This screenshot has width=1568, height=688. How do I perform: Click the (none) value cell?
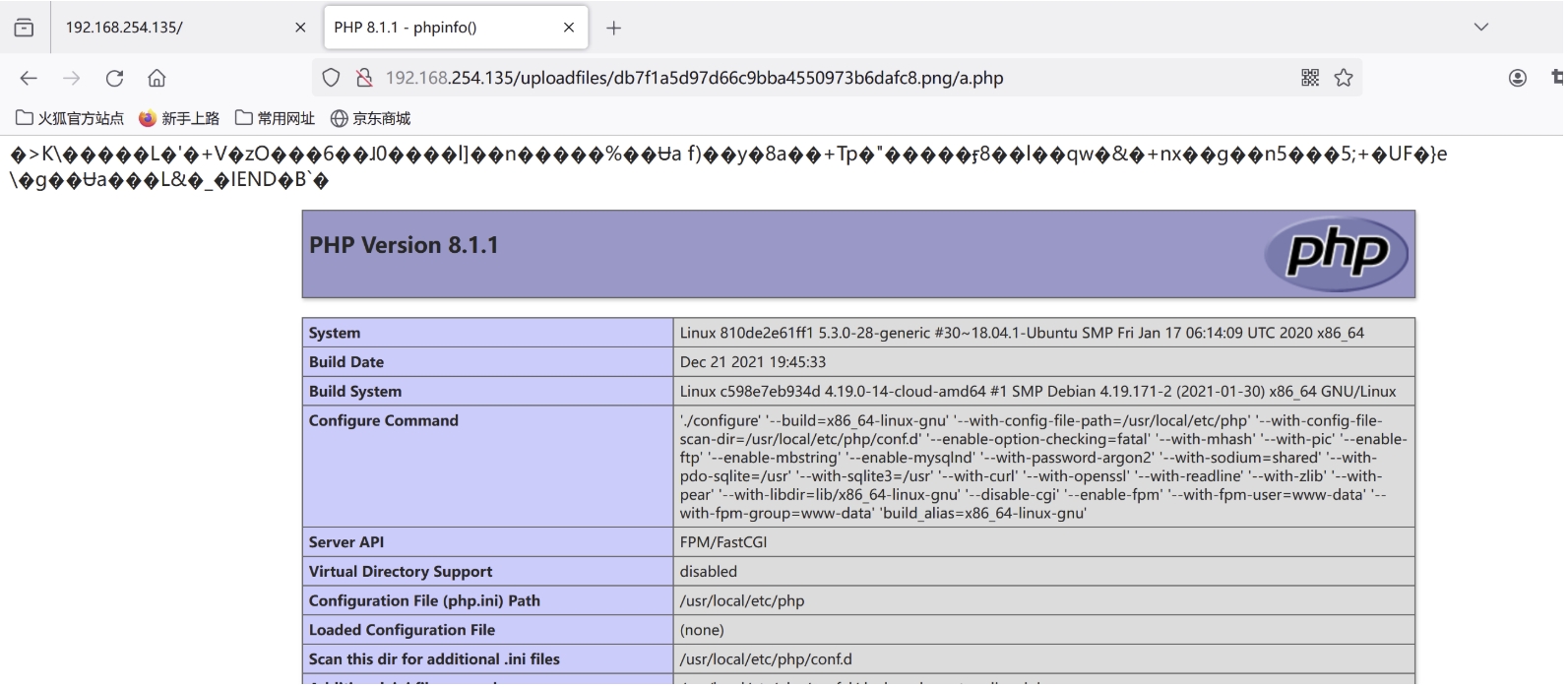(1043, 630)
